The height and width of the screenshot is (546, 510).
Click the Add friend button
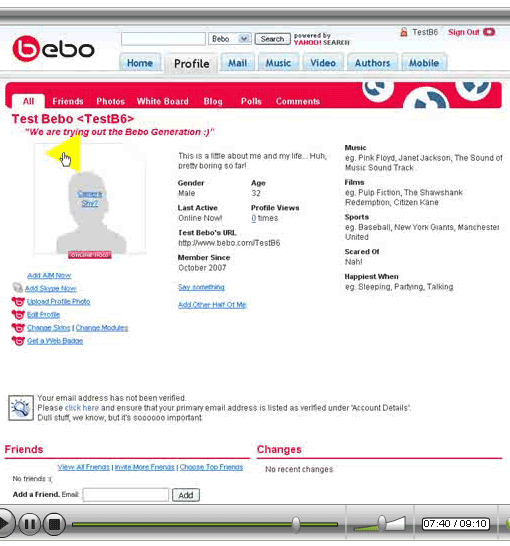tap(186, 495)
